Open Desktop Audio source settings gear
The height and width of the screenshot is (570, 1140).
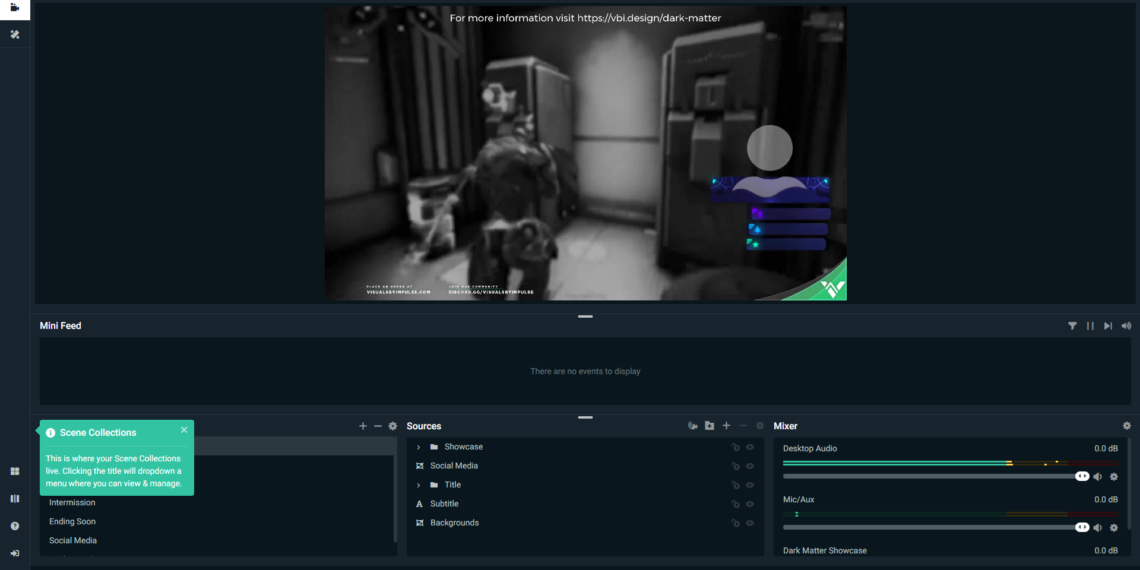(1113, 477)
